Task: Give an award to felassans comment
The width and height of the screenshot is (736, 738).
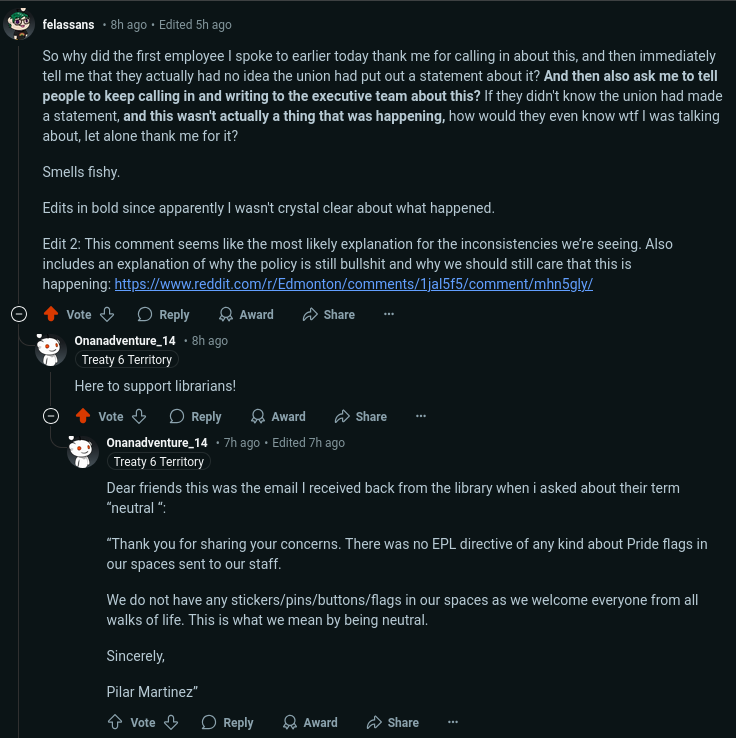Action: point(246,314)
